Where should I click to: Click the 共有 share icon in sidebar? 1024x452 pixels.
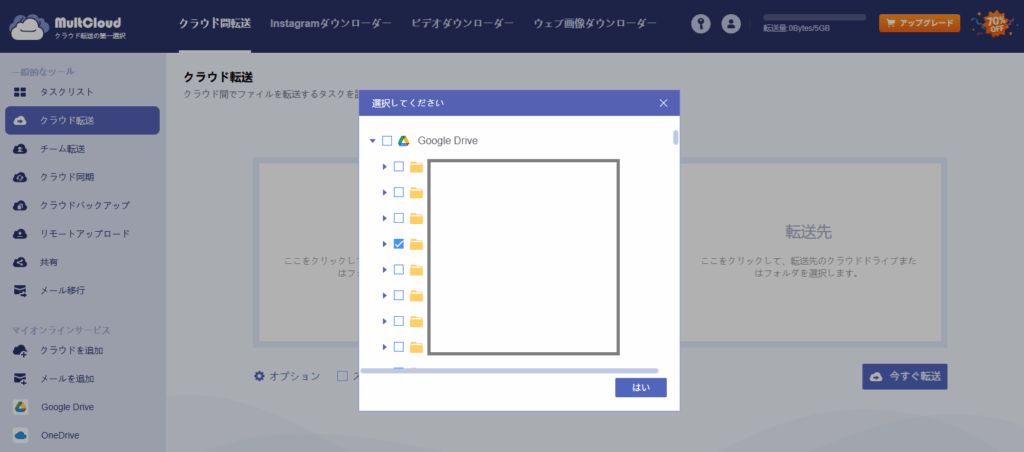pos(20,262)
